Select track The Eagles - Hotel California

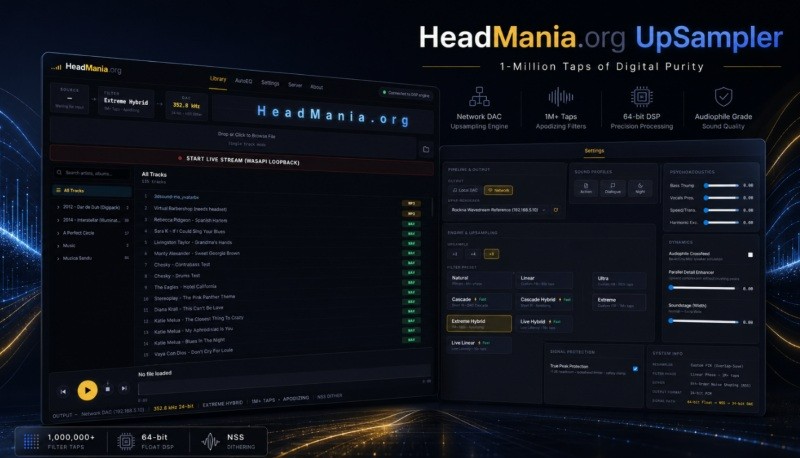185,287
